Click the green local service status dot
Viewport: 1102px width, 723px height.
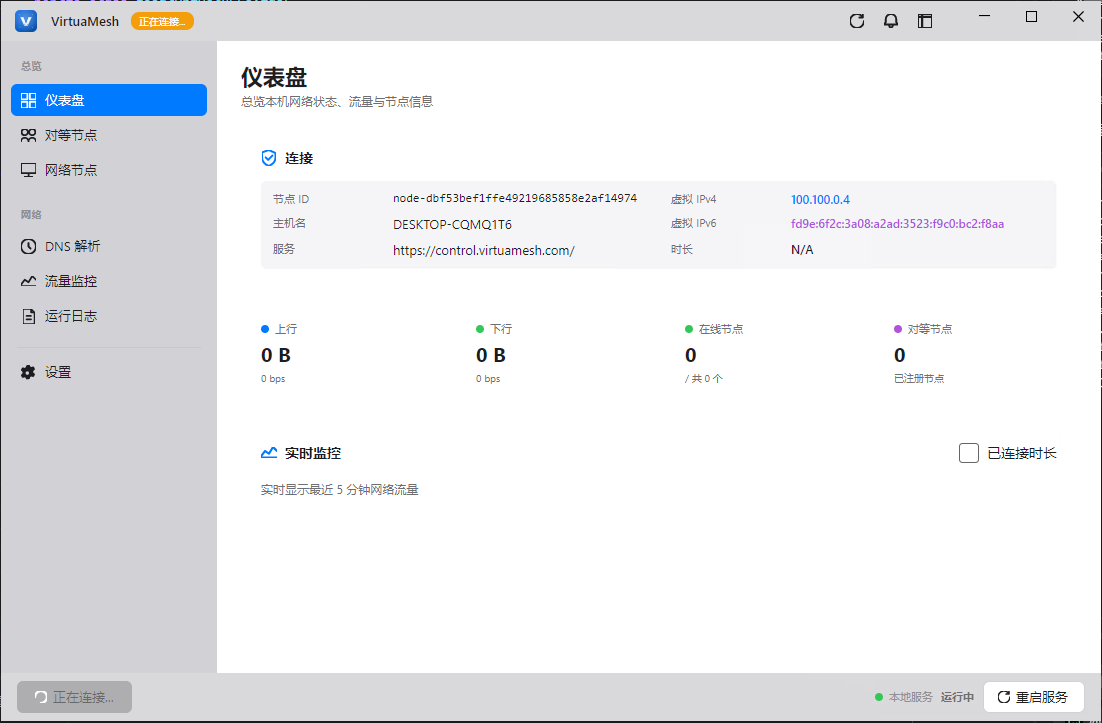[879, 697]
